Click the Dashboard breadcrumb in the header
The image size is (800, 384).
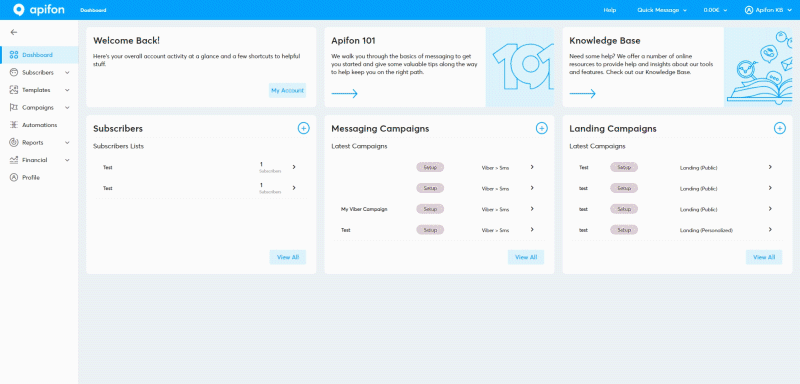click(93, 10)
